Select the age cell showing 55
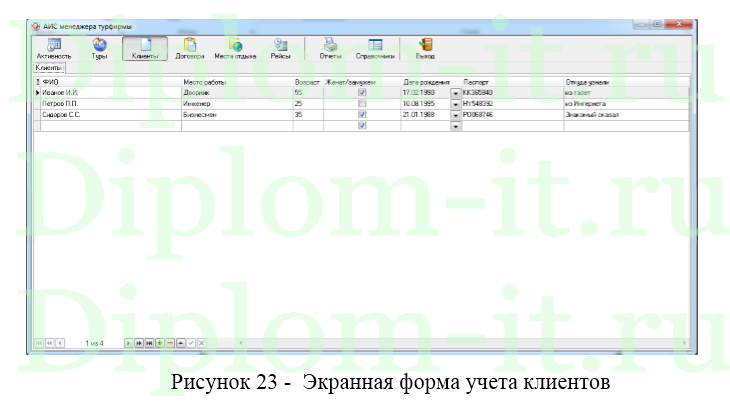The image size is (730, 411). 308,93
